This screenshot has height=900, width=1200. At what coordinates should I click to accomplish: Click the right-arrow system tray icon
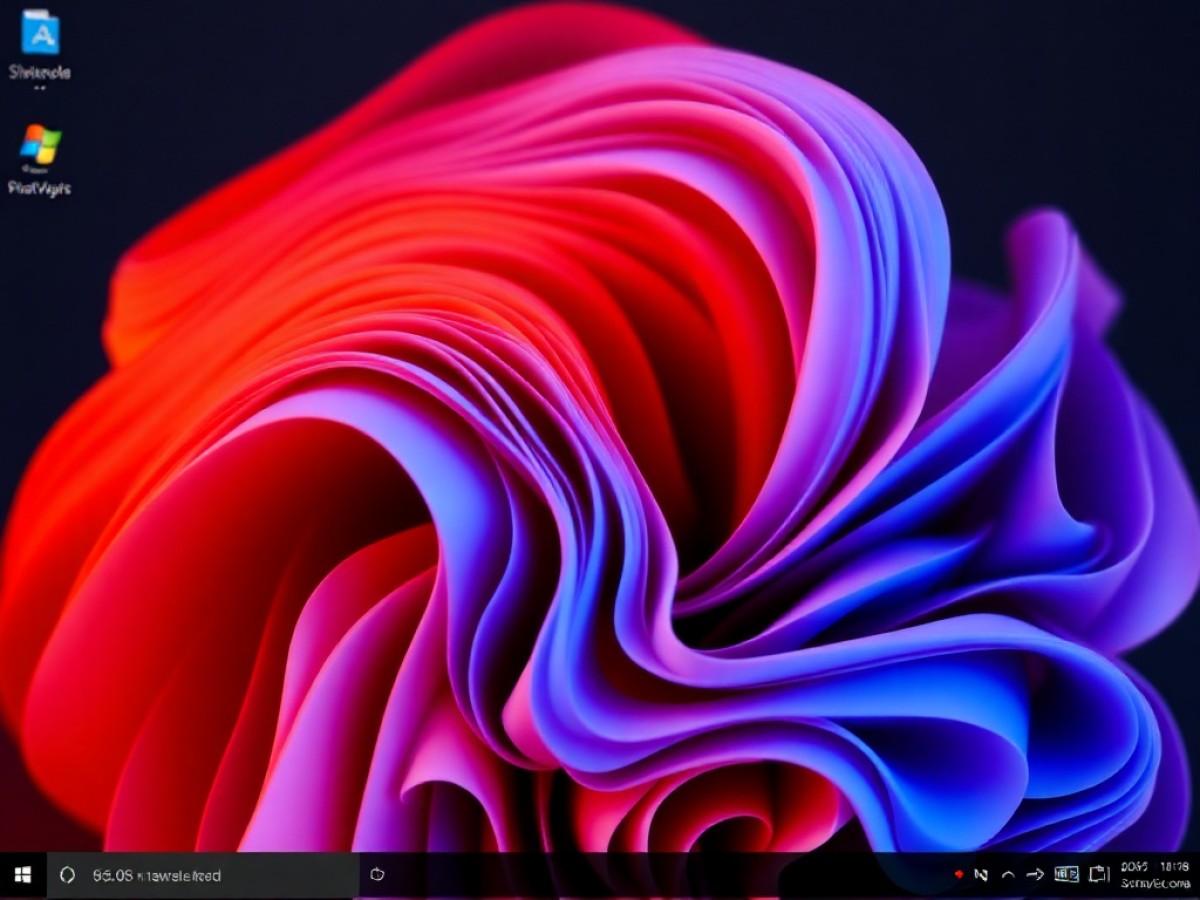[x=1035, y=875]
